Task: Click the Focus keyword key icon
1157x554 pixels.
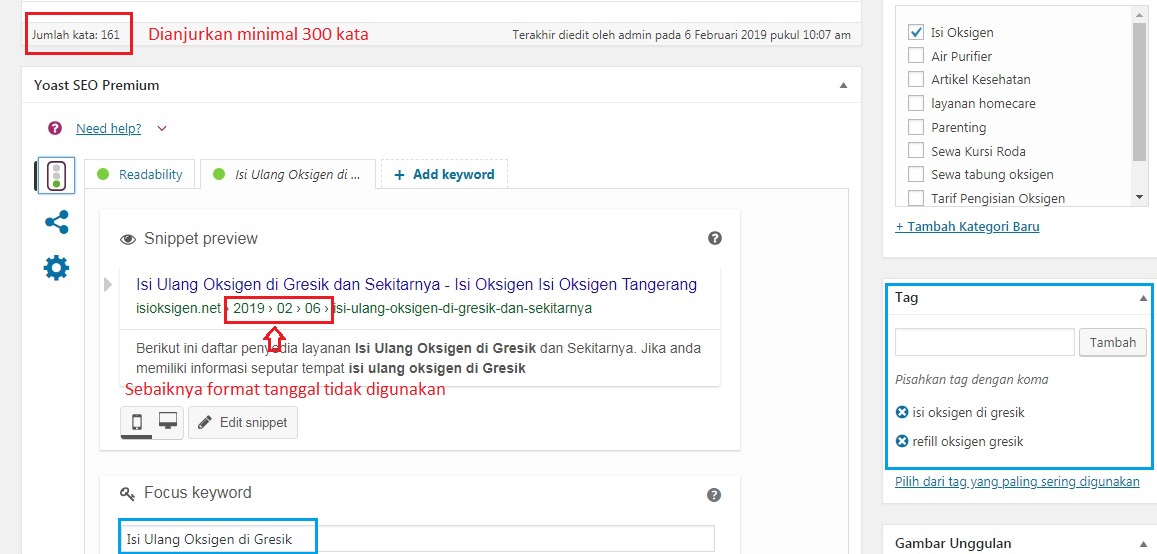Action: tap(128, 494)
